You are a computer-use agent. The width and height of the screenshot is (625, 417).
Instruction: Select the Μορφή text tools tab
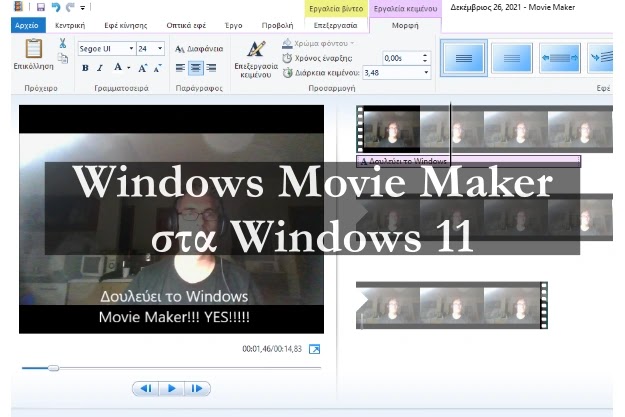(x=405, y=25)
